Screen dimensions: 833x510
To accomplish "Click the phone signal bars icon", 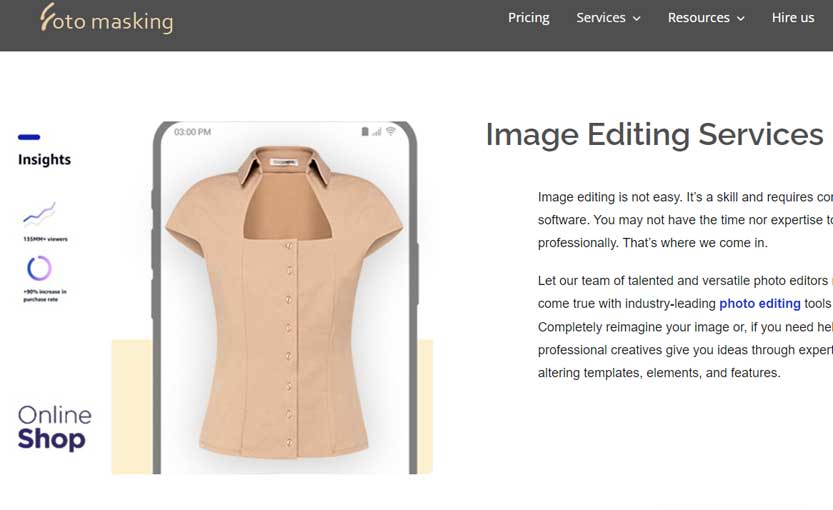I will [377, 131].
